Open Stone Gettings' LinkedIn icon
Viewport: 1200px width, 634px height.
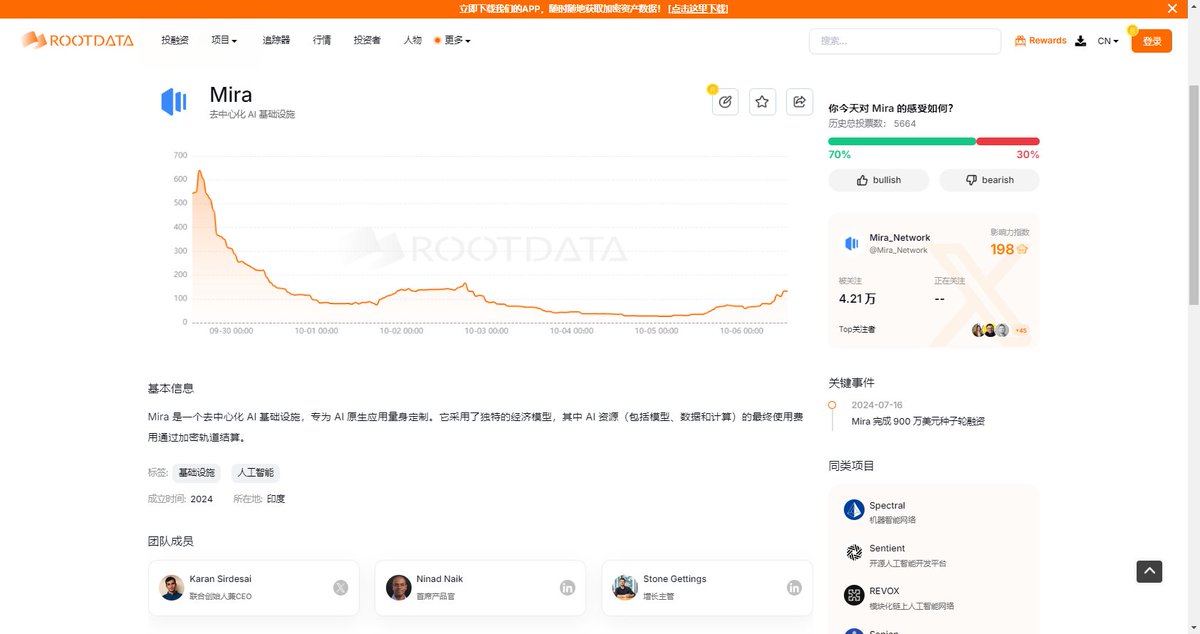click(x=794, y=588)
